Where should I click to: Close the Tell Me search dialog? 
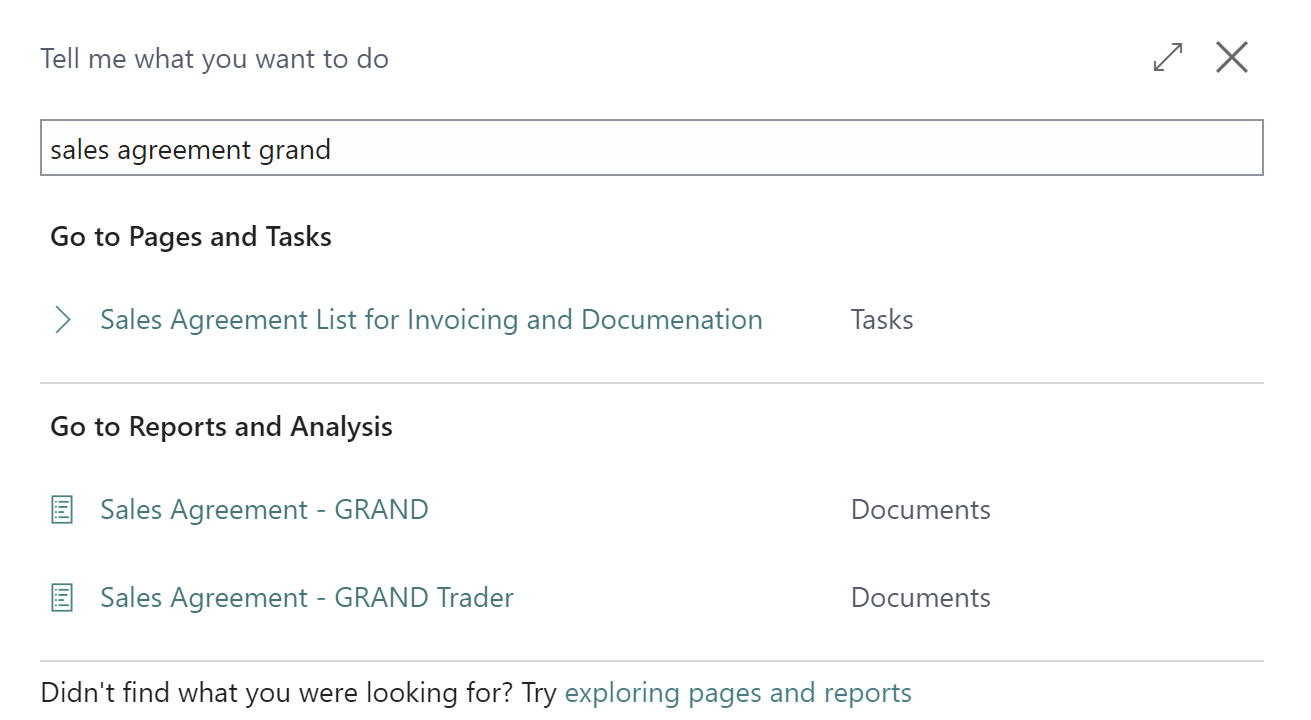pyautogui.click(x=1231, y=58)
